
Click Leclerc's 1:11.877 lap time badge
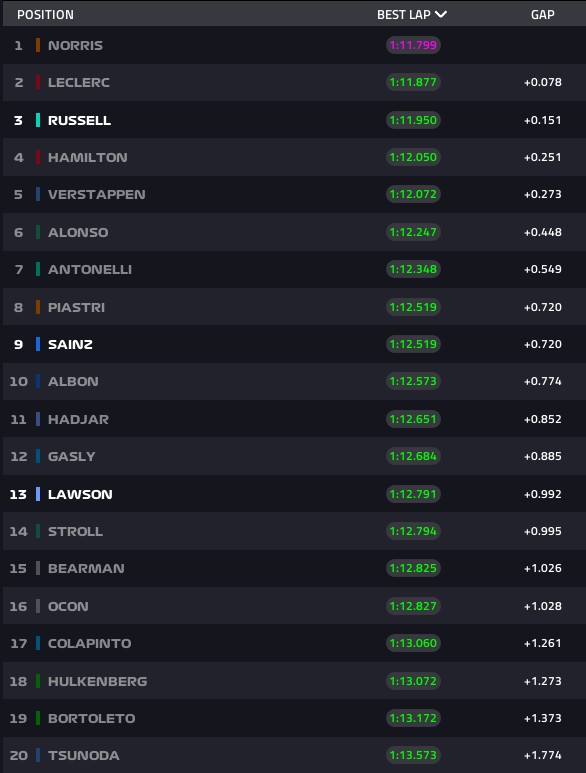click(x=413, y=82)
